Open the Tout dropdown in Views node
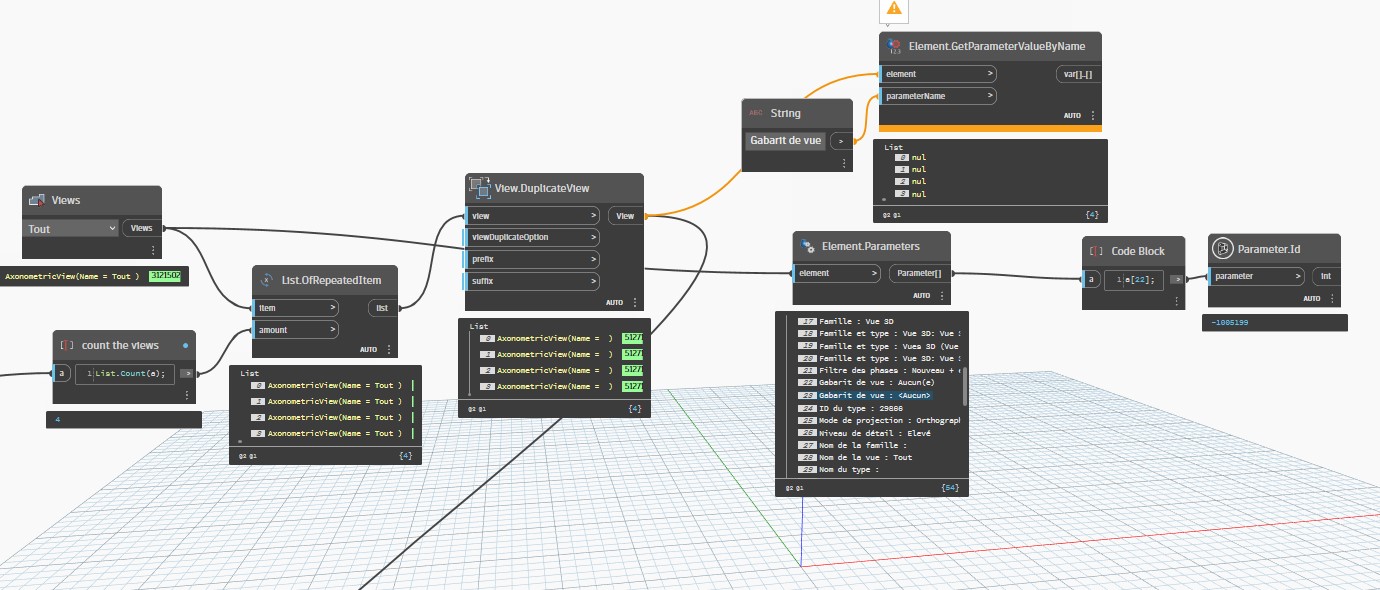Viewport: 1380px width, 590px height. [70, 228]
